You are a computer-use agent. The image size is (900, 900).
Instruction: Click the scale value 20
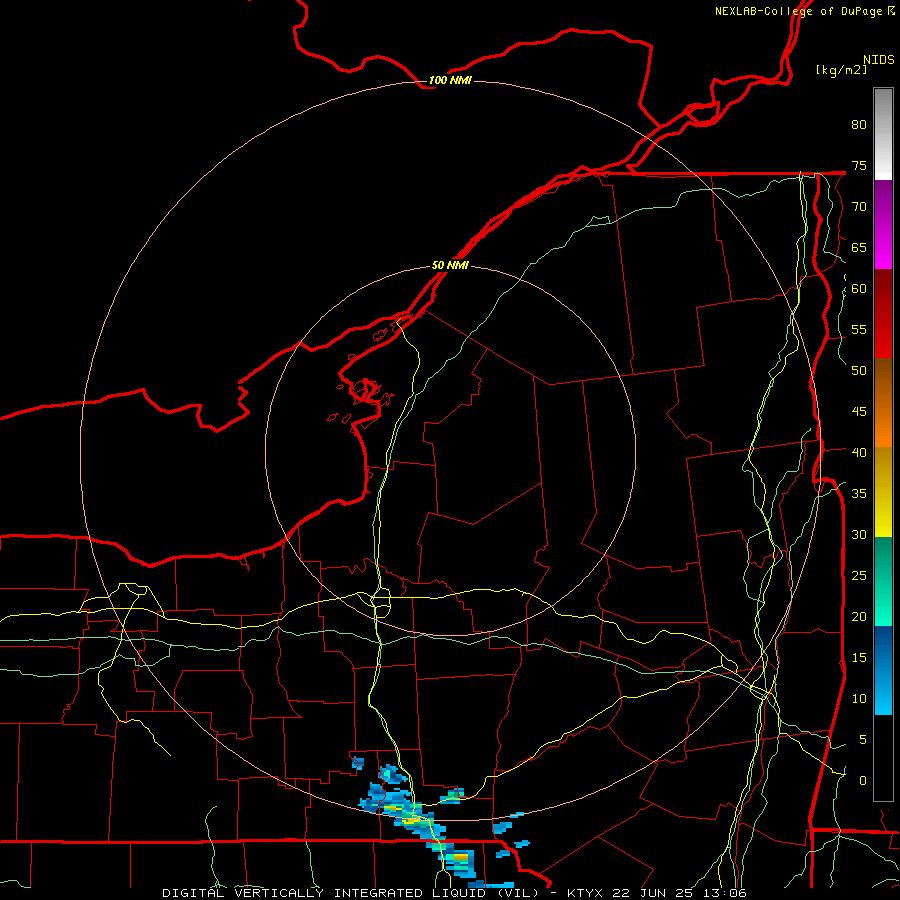(x=859, y=616)
